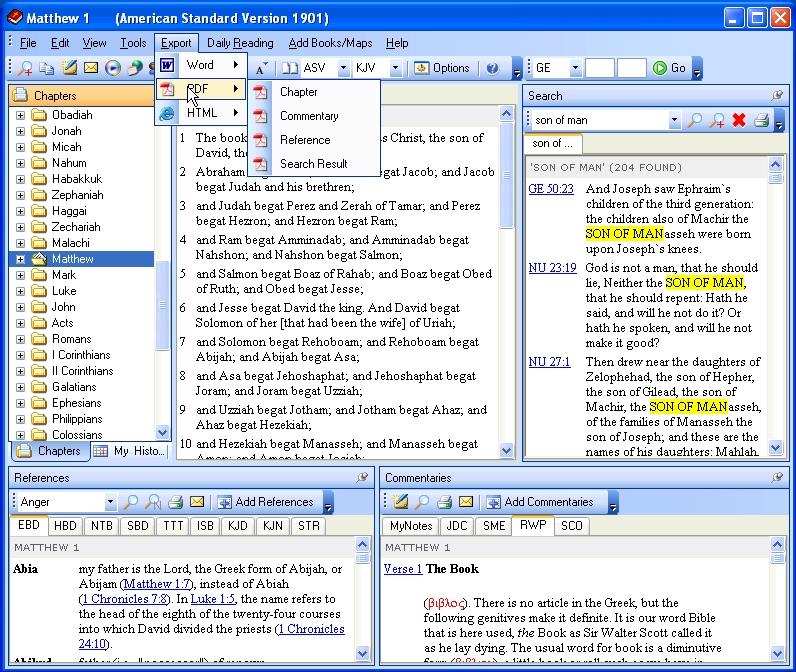Choose Commentary in PDF export submenu

pyautogui.click(x=314, y=116)
